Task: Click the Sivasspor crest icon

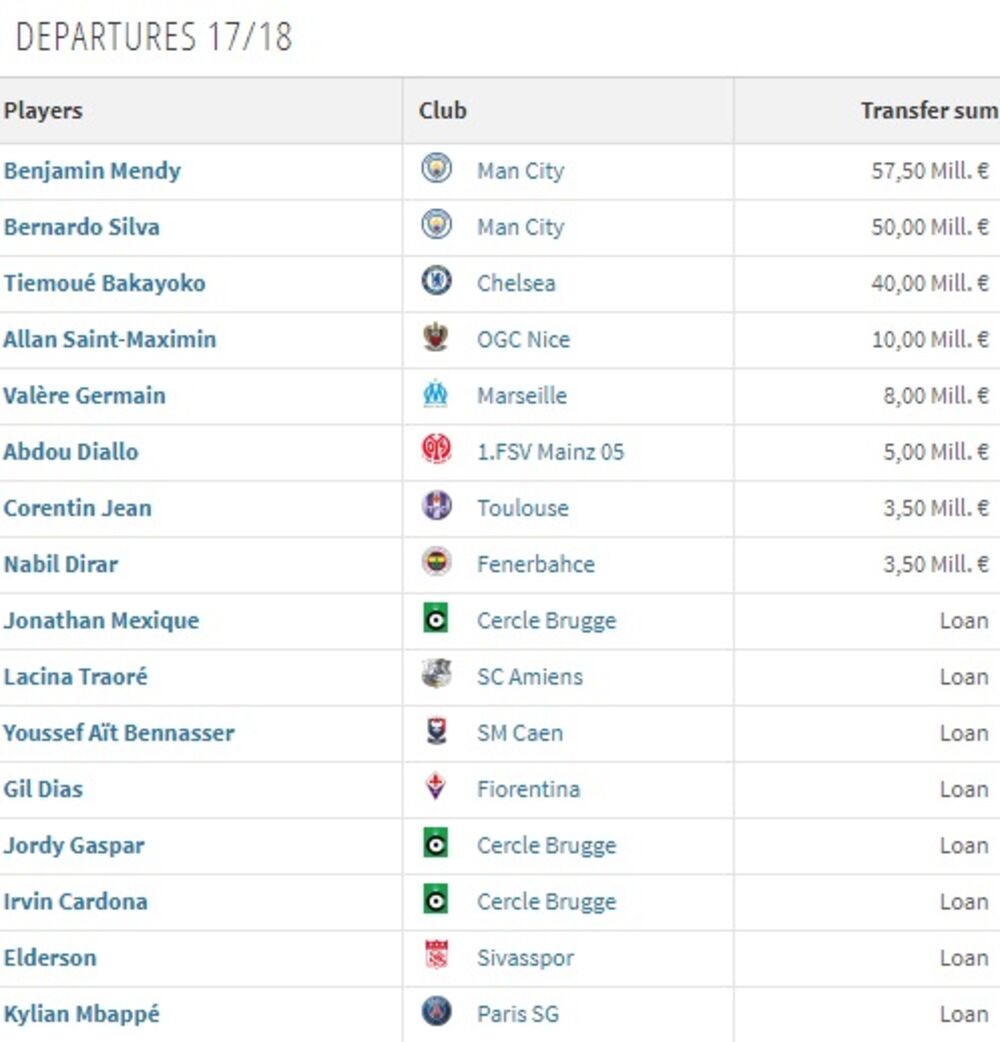Action: click(436, 956)
